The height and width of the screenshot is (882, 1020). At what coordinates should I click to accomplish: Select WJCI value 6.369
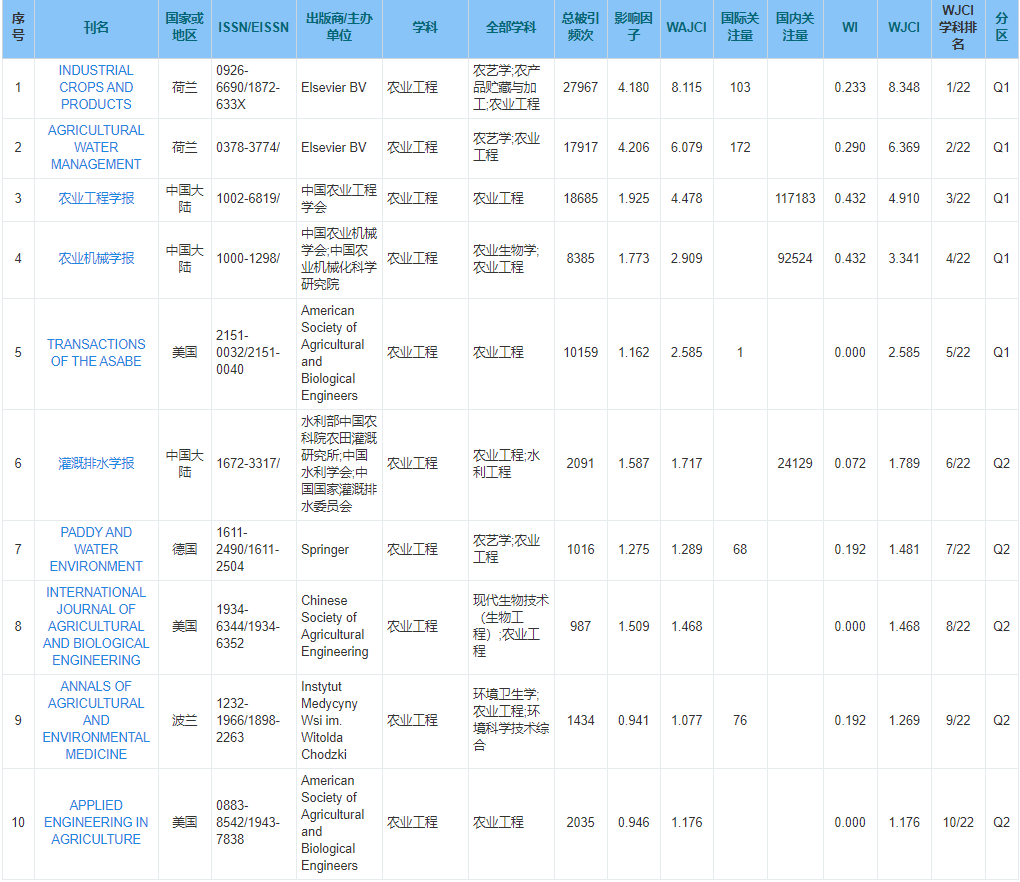904,147
